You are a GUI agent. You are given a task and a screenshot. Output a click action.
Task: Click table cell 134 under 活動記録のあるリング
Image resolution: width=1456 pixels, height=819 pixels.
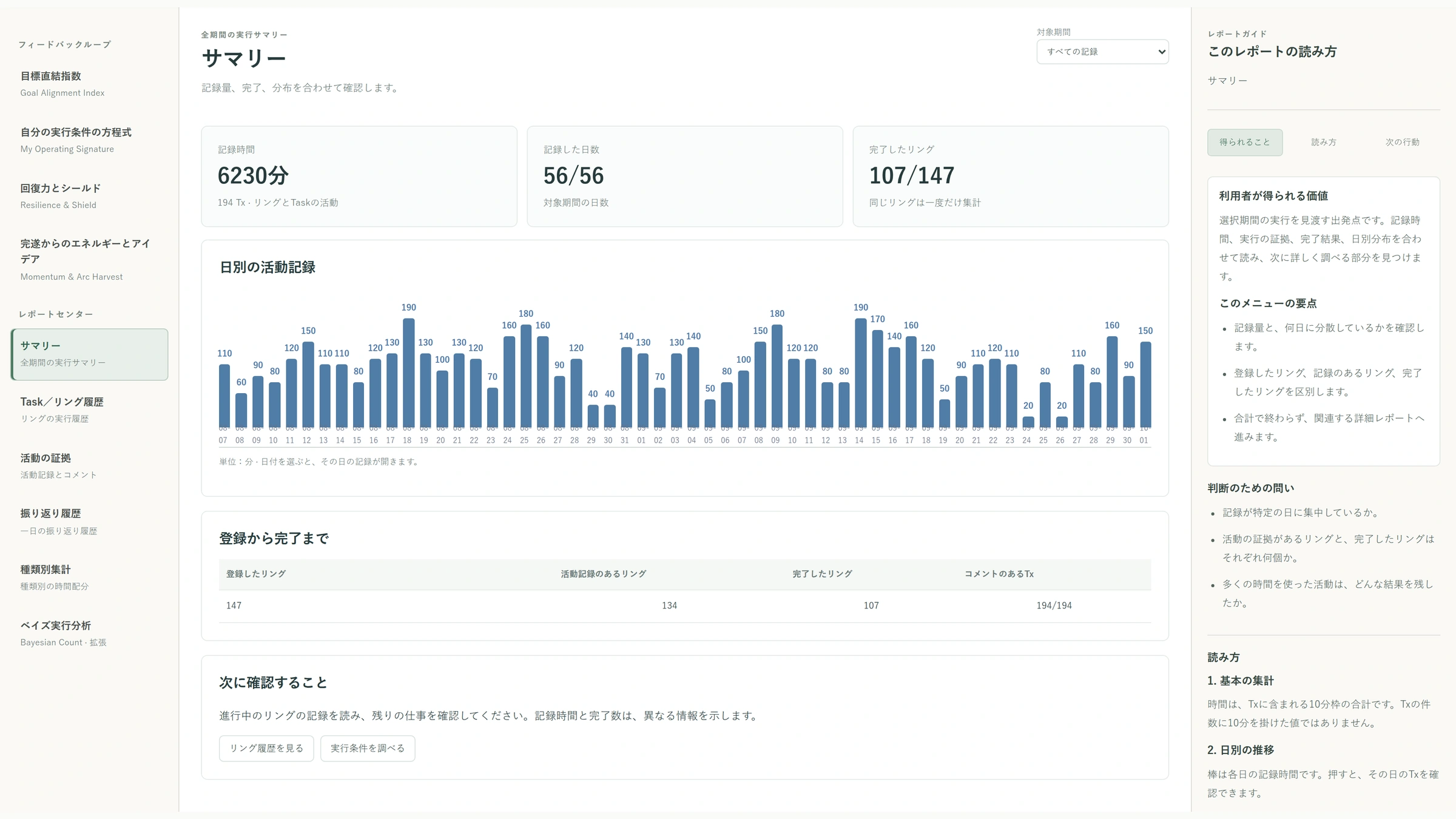pos(669,605)
